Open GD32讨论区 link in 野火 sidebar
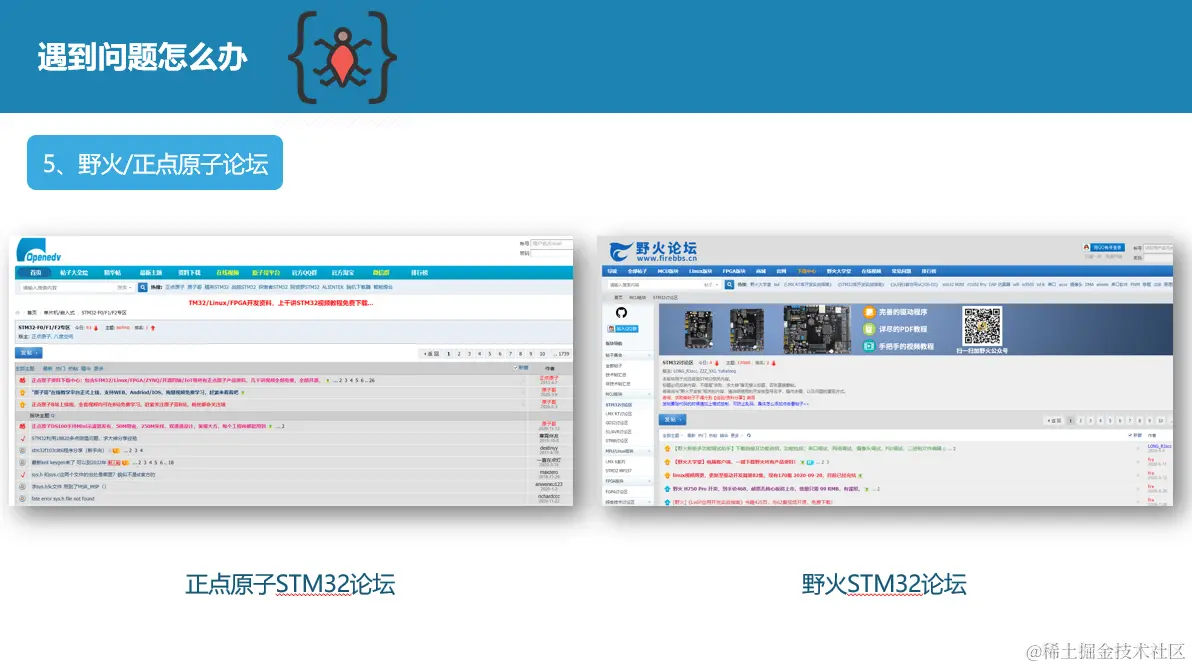1192x668 pixels. point(617,423)
